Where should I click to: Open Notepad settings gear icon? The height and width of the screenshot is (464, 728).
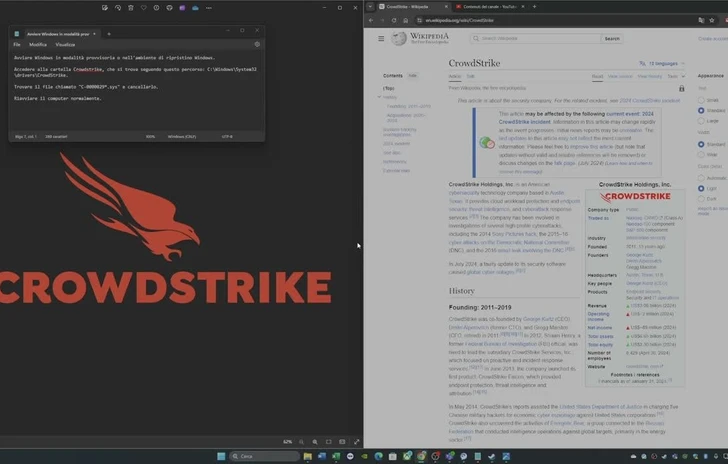(257, 44)
